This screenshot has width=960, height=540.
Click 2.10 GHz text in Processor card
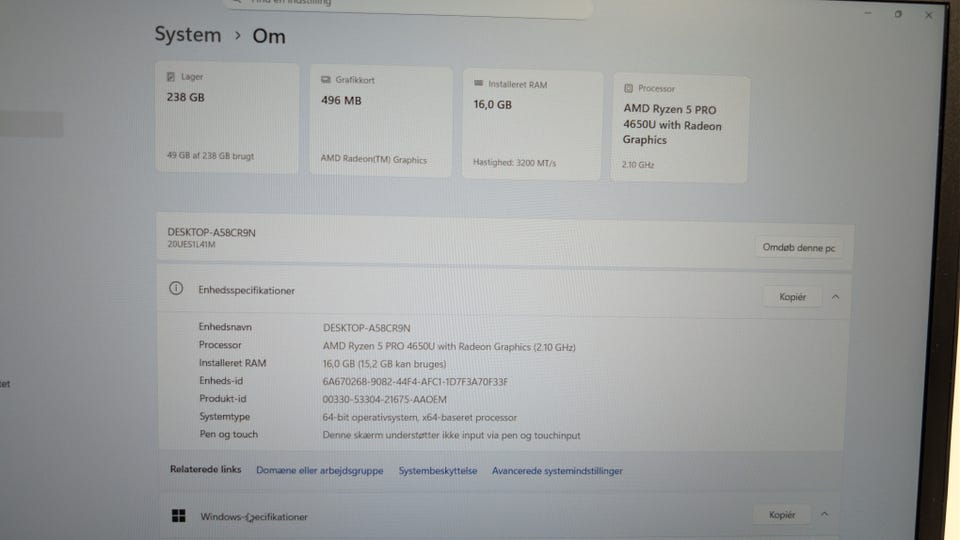pyautogui.click(x=638, y=165)
